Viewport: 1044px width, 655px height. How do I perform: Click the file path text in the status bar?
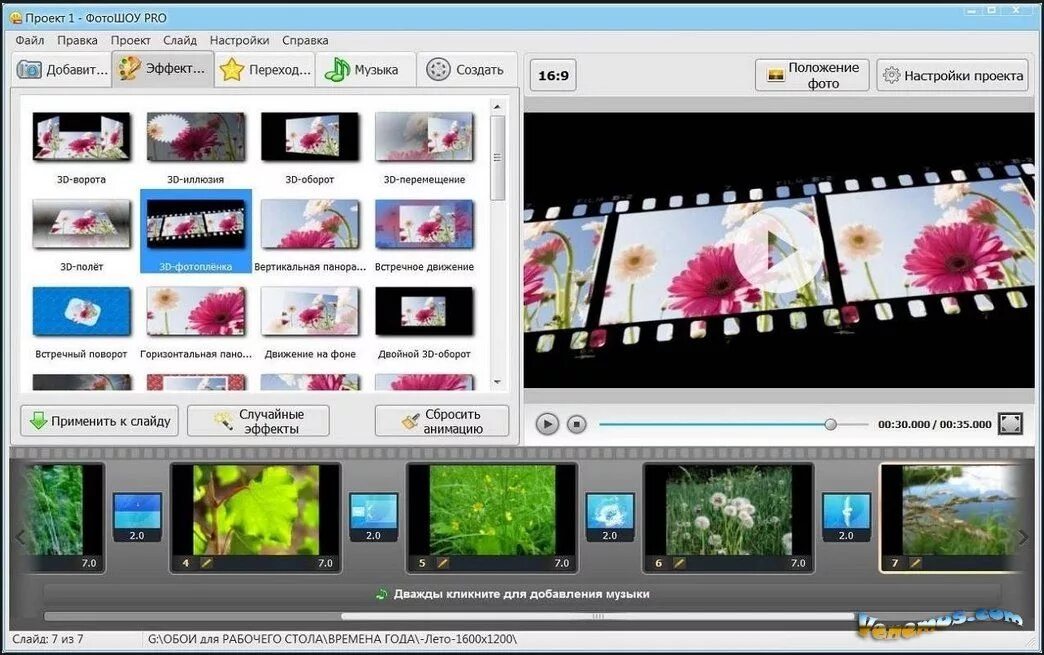332,639
